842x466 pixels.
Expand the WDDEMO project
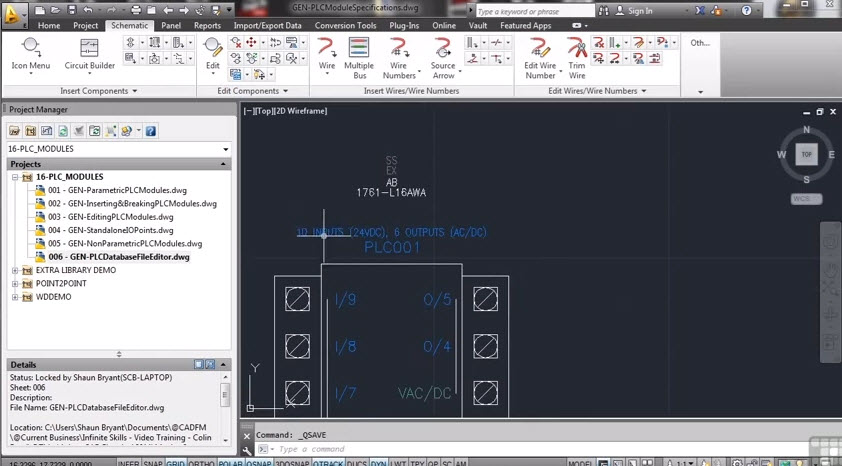pyautogui.click(x=15, y=297)
